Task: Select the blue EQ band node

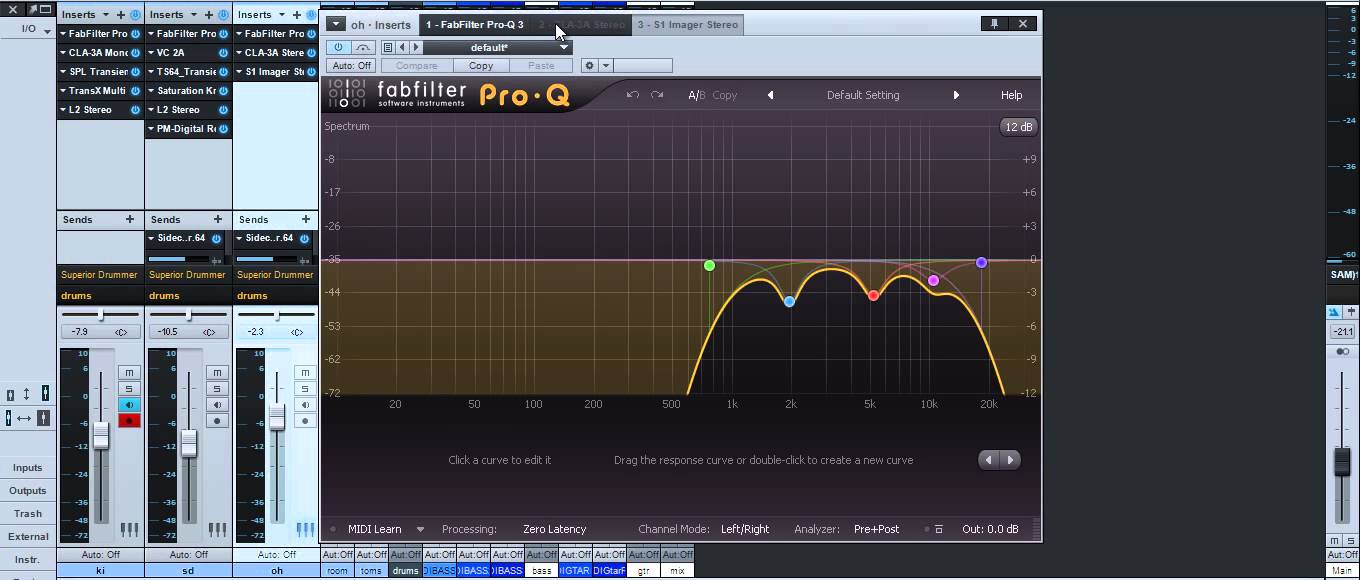Action: [x=789, y=301]
